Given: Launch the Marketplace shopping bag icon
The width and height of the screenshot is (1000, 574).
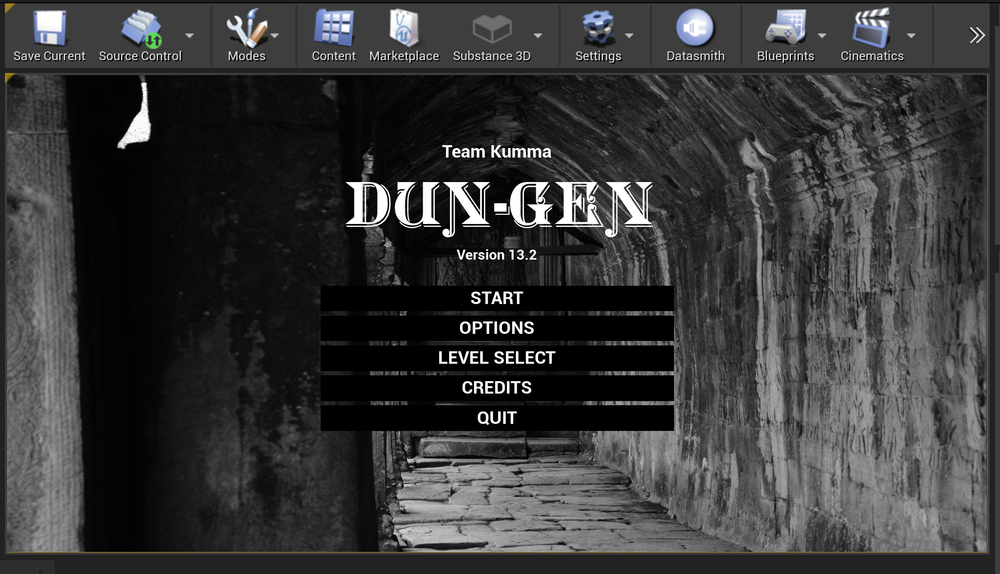Looking at the screenshot, I should [403, 28].
